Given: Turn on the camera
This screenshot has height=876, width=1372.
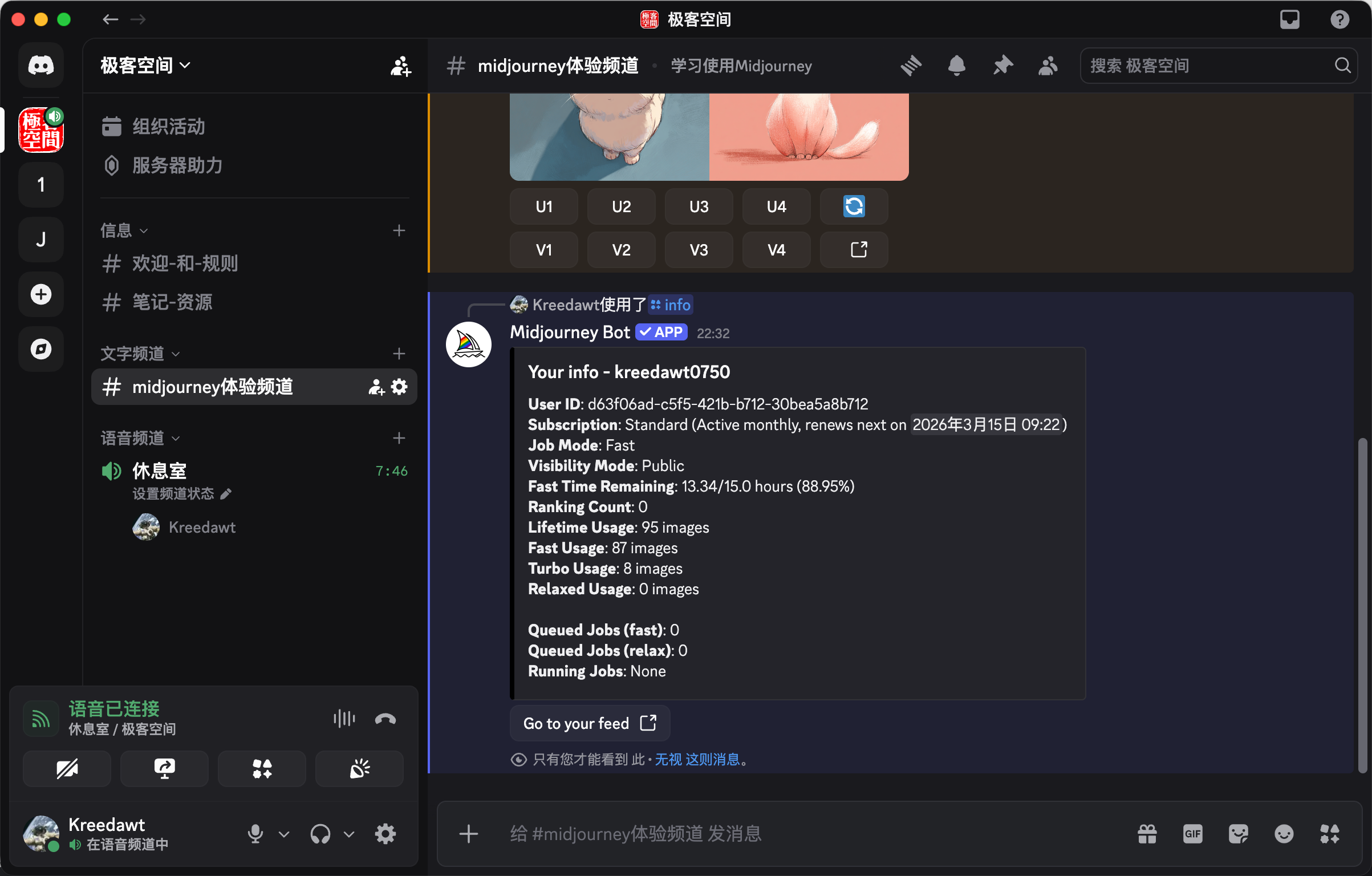Looking at the screenshot, I should [67, 769].
